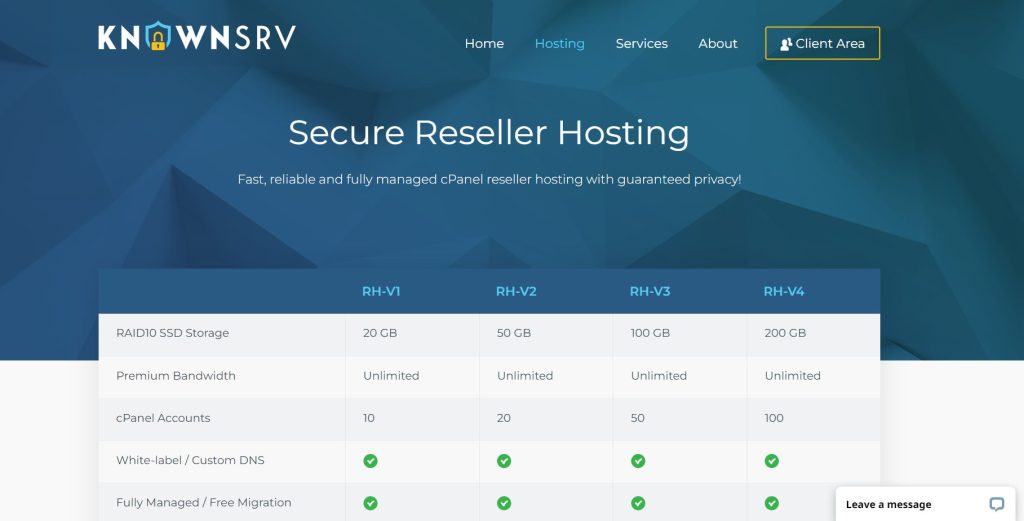Click RH-V4 White-label checkmark icon
Image resolution: width=1024 pixels, height=521 pixels.
point(772,461)
